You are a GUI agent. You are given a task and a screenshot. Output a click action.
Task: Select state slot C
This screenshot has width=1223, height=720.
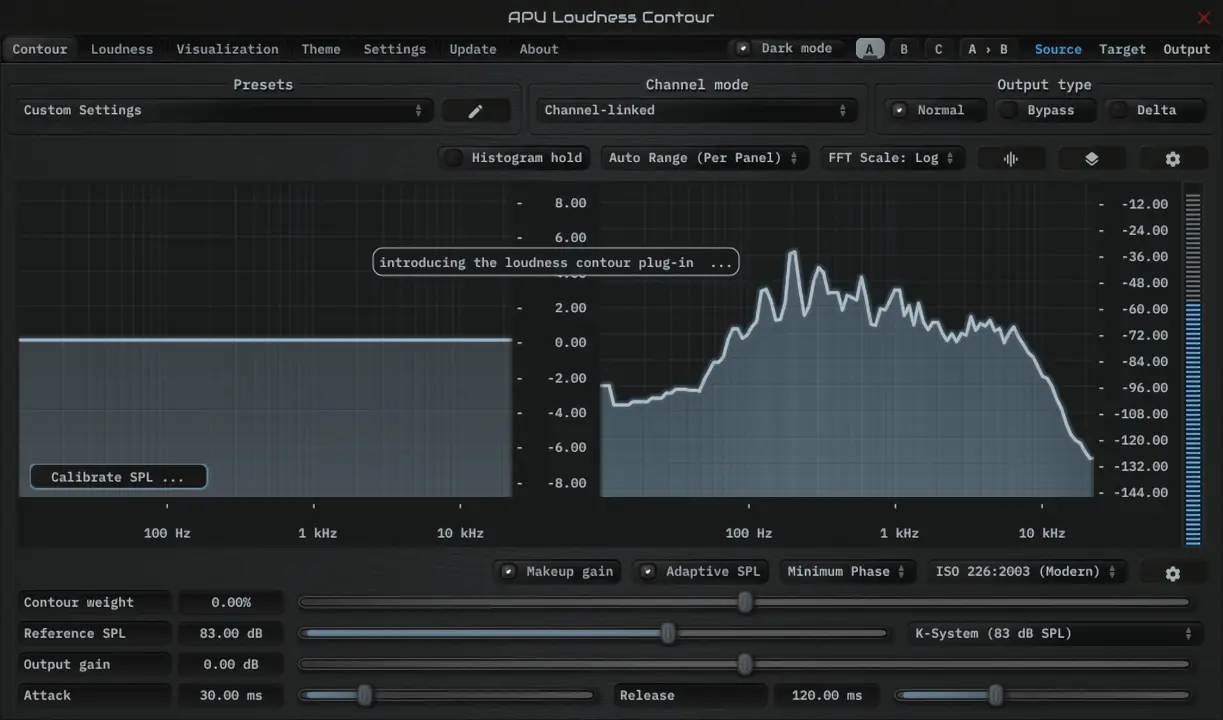pos(938,49)
